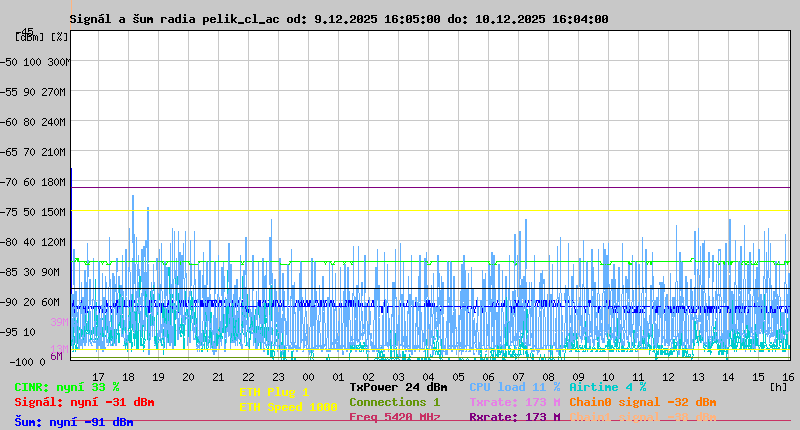Click the Connections 1 legend label
This screenshot has width=800, height=430.
[x=394, y=402]
